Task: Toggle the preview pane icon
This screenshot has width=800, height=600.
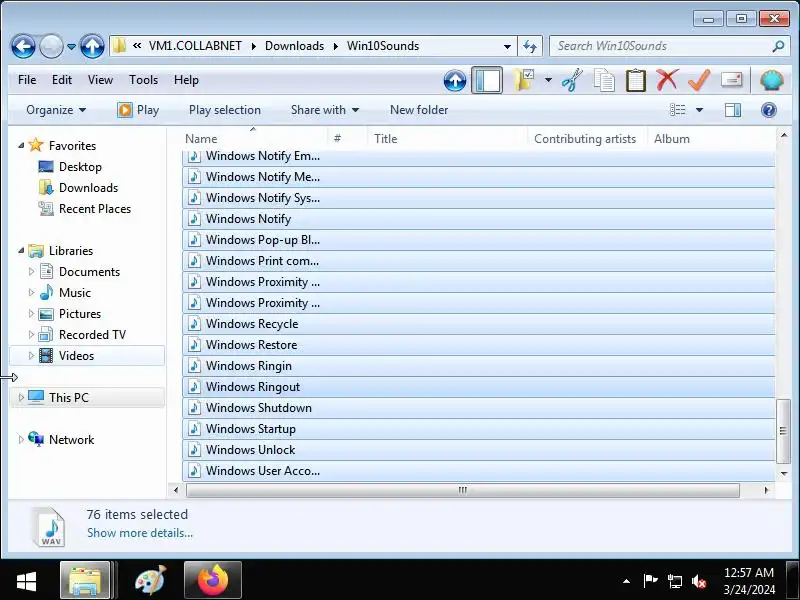Action: [x=733, y=110]
